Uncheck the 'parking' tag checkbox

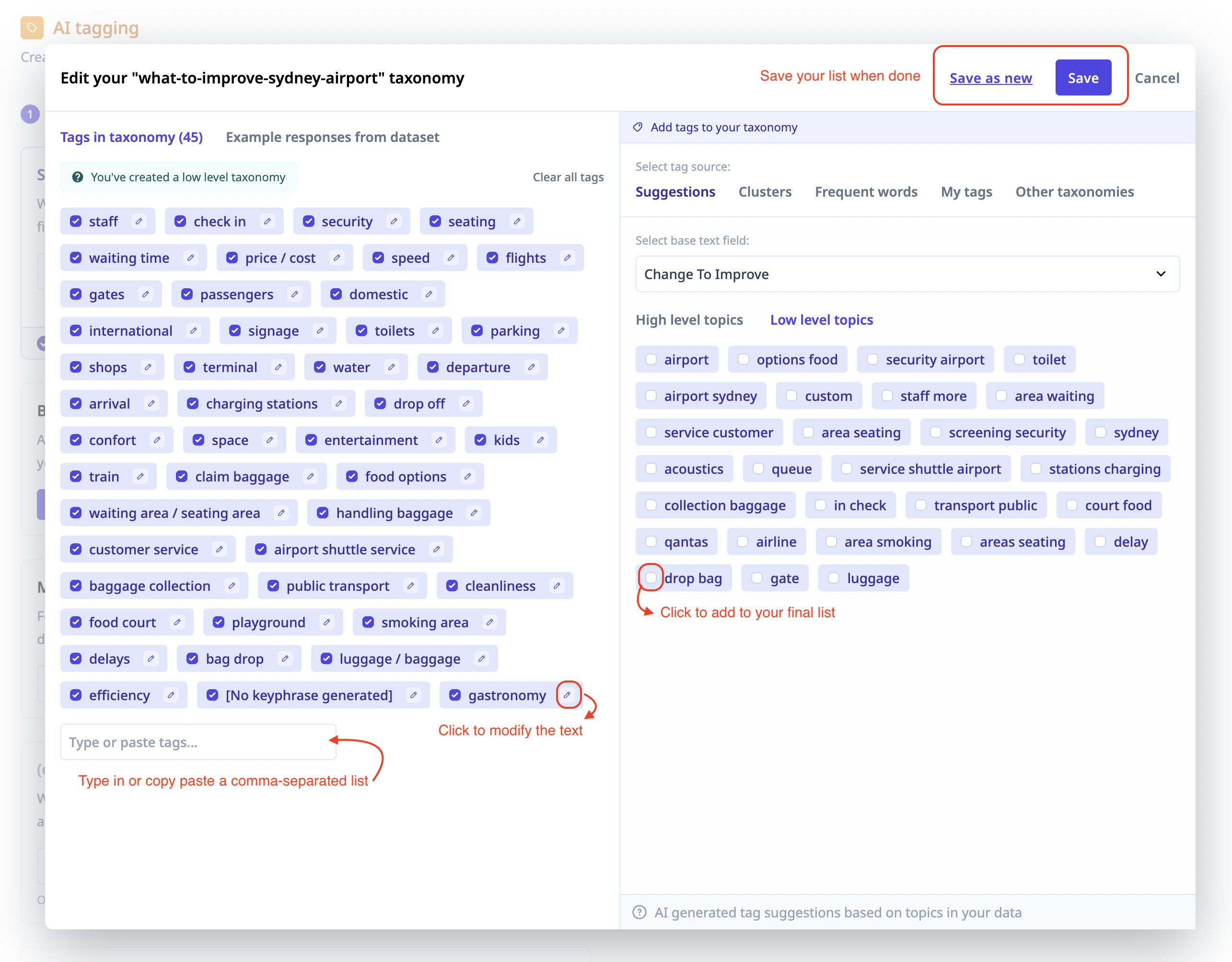pyautogui.click(x=477, y=330)
